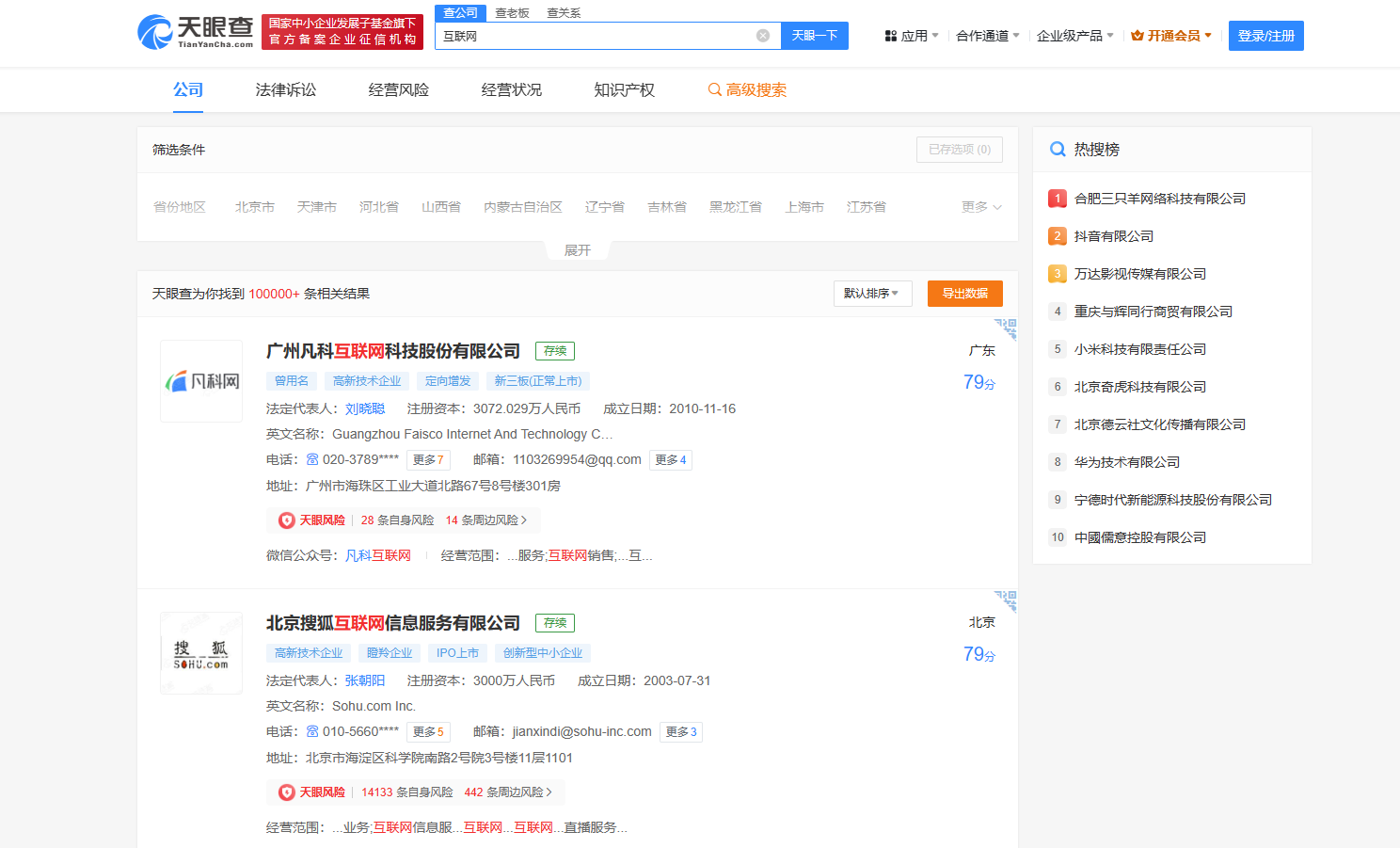Open the 合作通道 dropdown
This screenshot has height=848, width=1400.
[x=988, y=36]
